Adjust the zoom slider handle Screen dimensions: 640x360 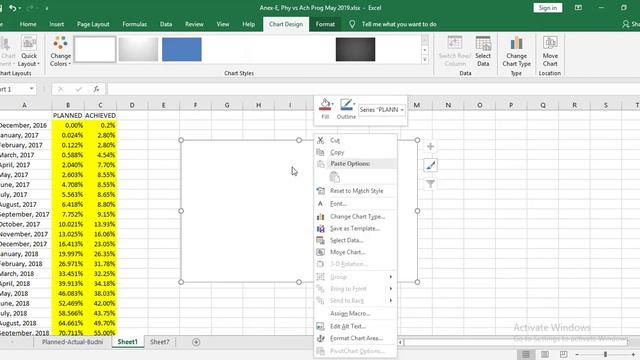point(605,354)
